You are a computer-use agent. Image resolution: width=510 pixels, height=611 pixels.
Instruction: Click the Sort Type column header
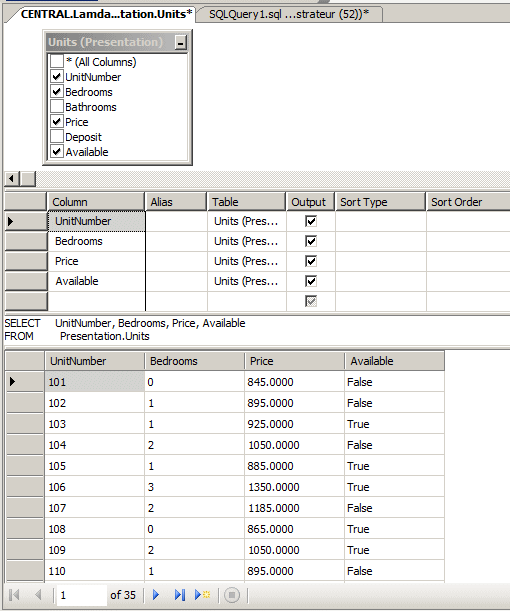[x=380, y=202]
